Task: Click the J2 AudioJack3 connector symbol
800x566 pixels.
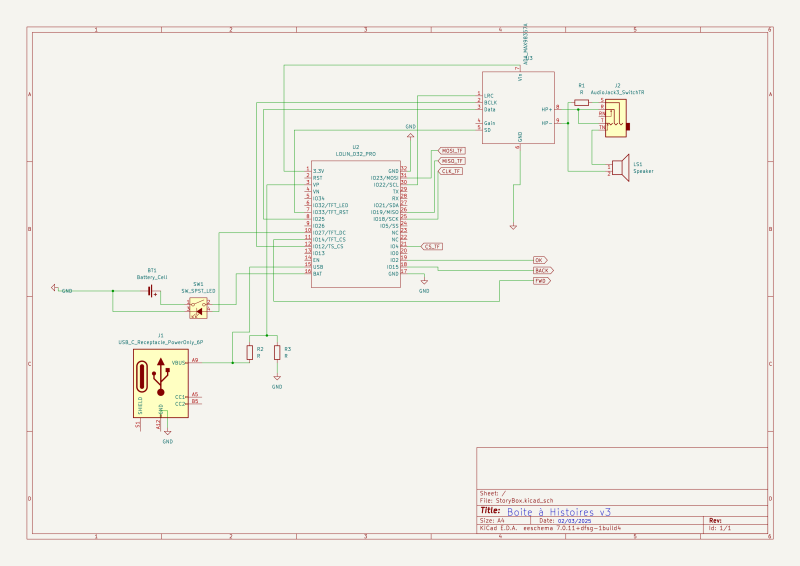Action: [616, 118]
